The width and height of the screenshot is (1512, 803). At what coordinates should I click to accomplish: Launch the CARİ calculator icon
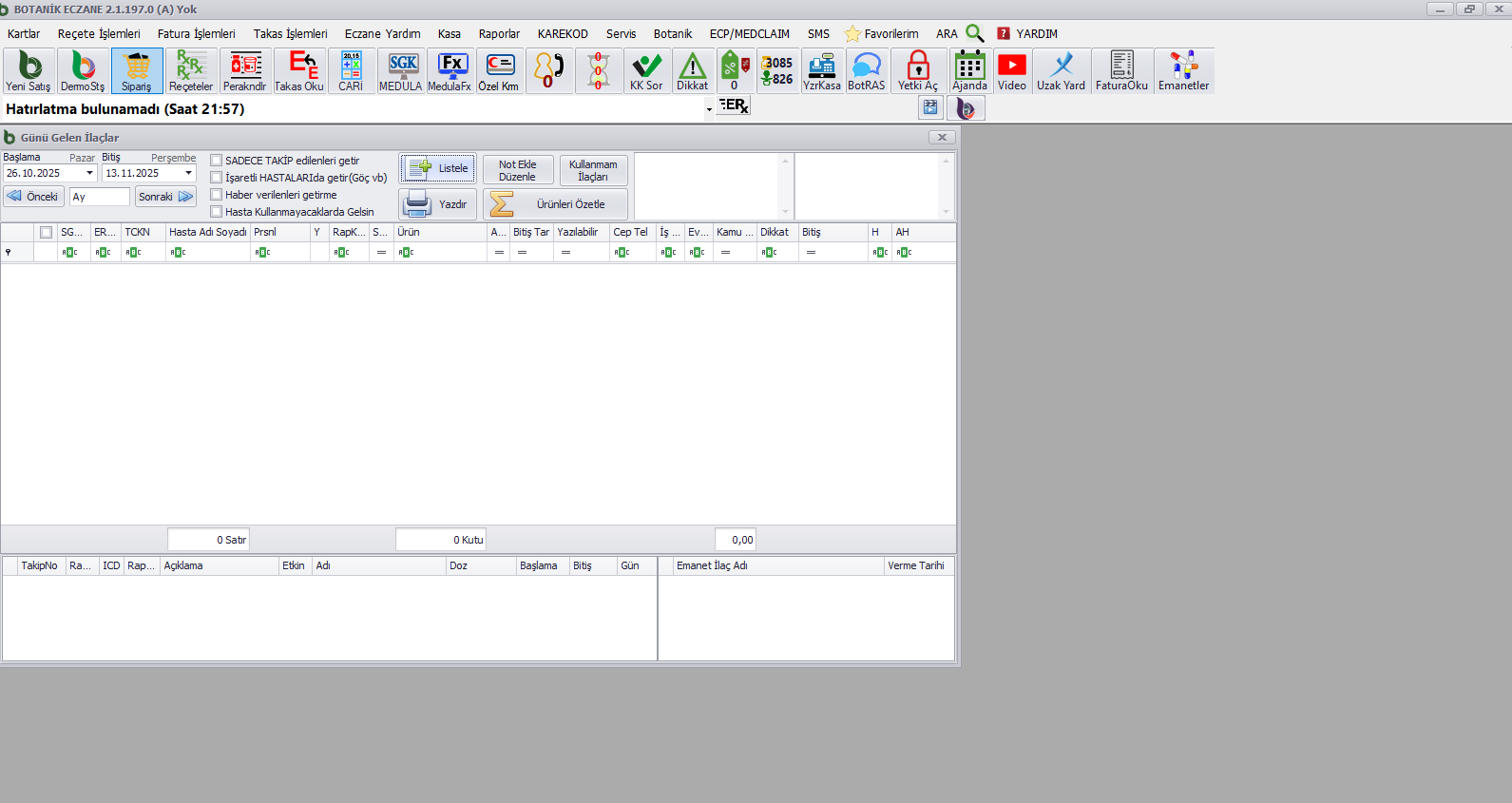click(351, 71)
